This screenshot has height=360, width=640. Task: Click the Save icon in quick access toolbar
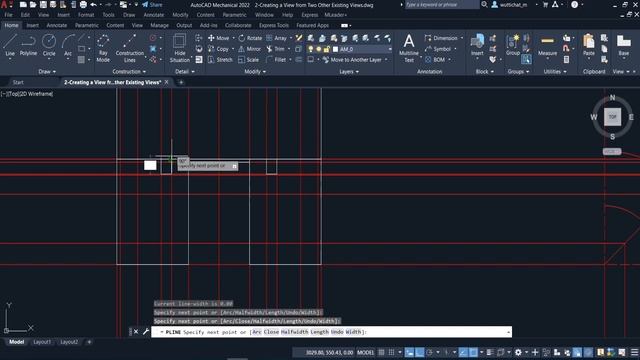(x=43, y=4)
